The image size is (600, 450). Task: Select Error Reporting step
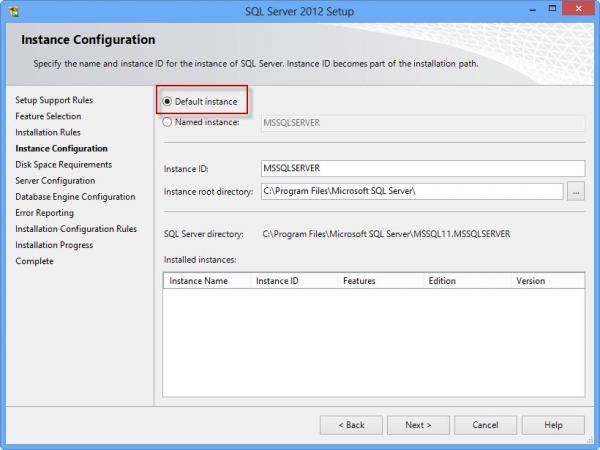click(x=44, y=213)
